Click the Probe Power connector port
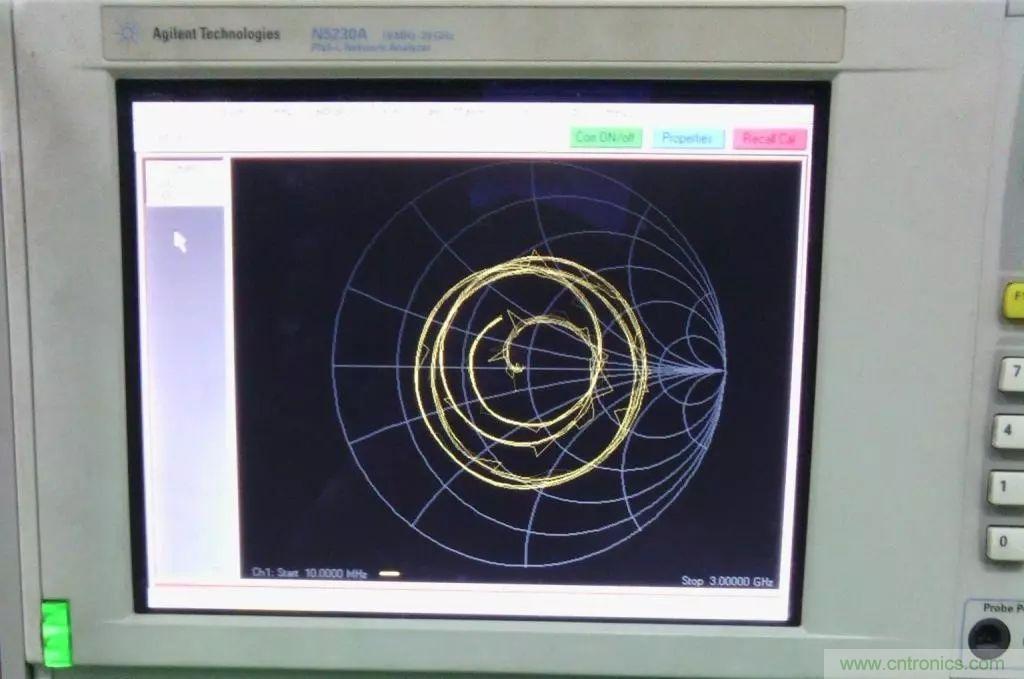The width and height of the screenshot is (1024, 679). (990, 638)
